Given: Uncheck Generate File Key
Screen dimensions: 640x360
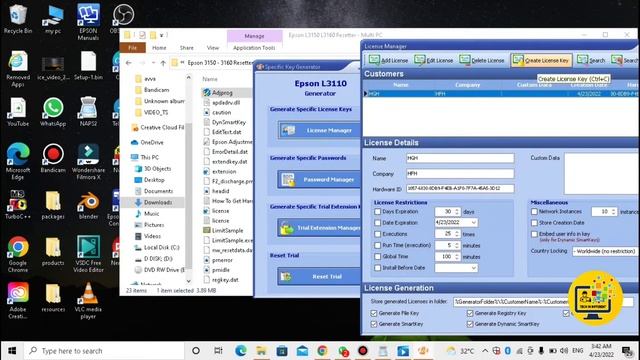Looking at the screenshot, I should click(373, 313).
